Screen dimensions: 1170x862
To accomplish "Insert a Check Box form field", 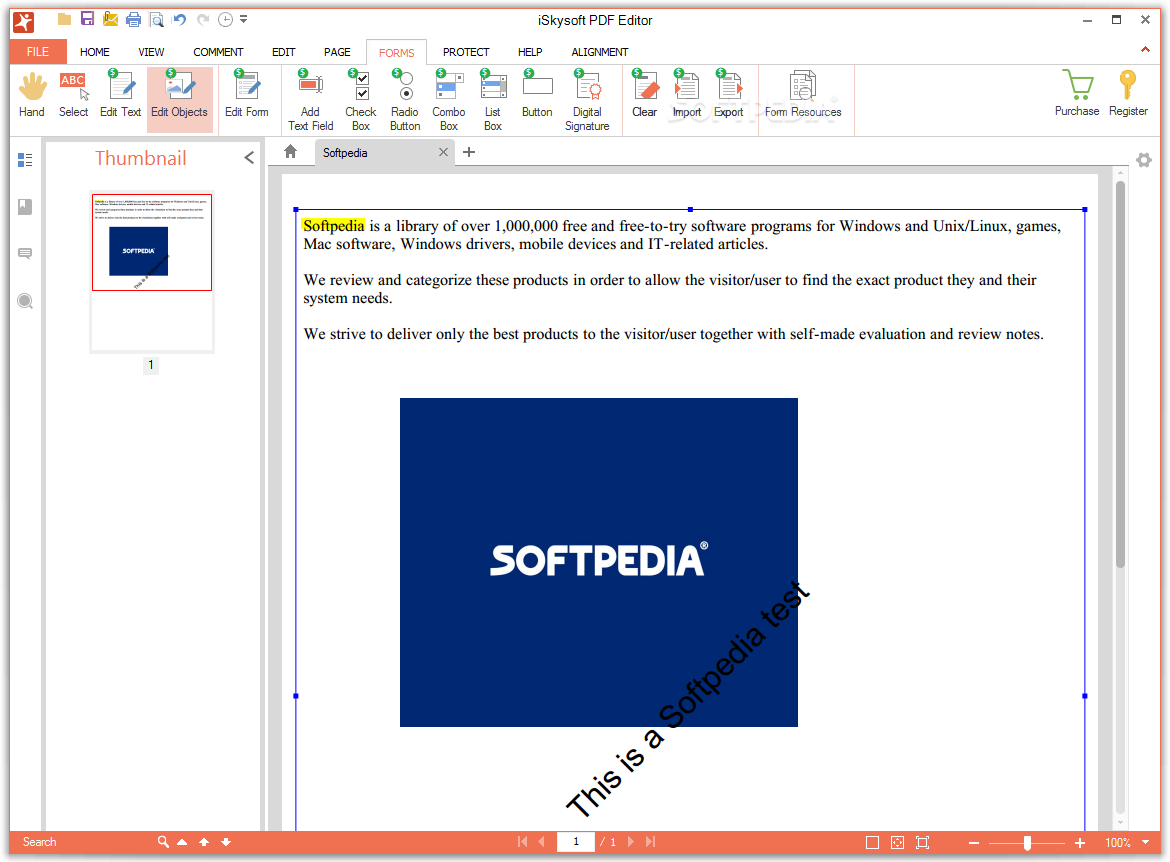I will pyautogui.click(x=361, y=101).
